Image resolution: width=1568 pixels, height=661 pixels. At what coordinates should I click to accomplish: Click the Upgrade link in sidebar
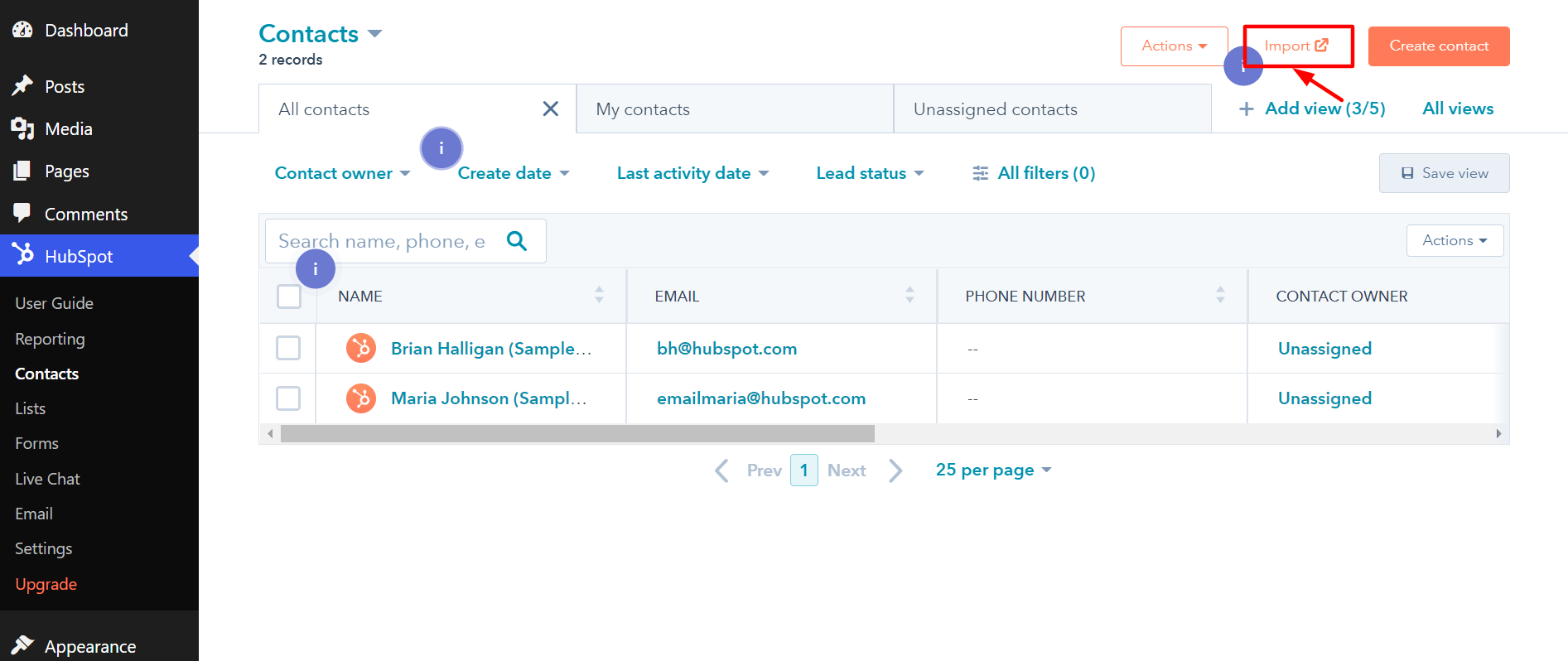[x=46, y=584]
